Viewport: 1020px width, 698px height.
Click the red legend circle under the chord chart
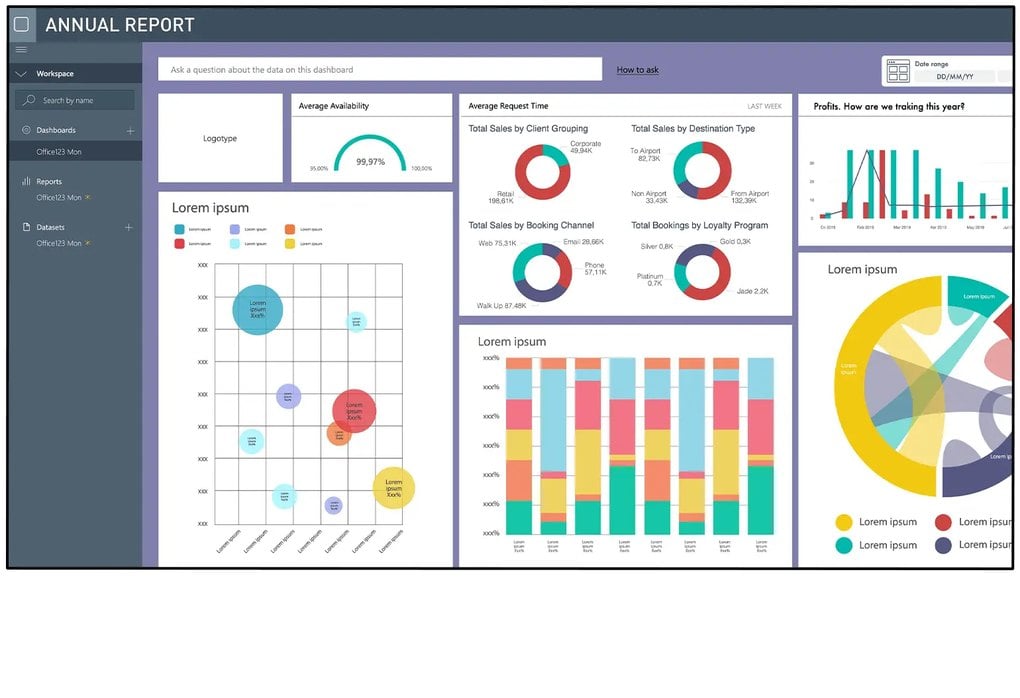[943, 522]
